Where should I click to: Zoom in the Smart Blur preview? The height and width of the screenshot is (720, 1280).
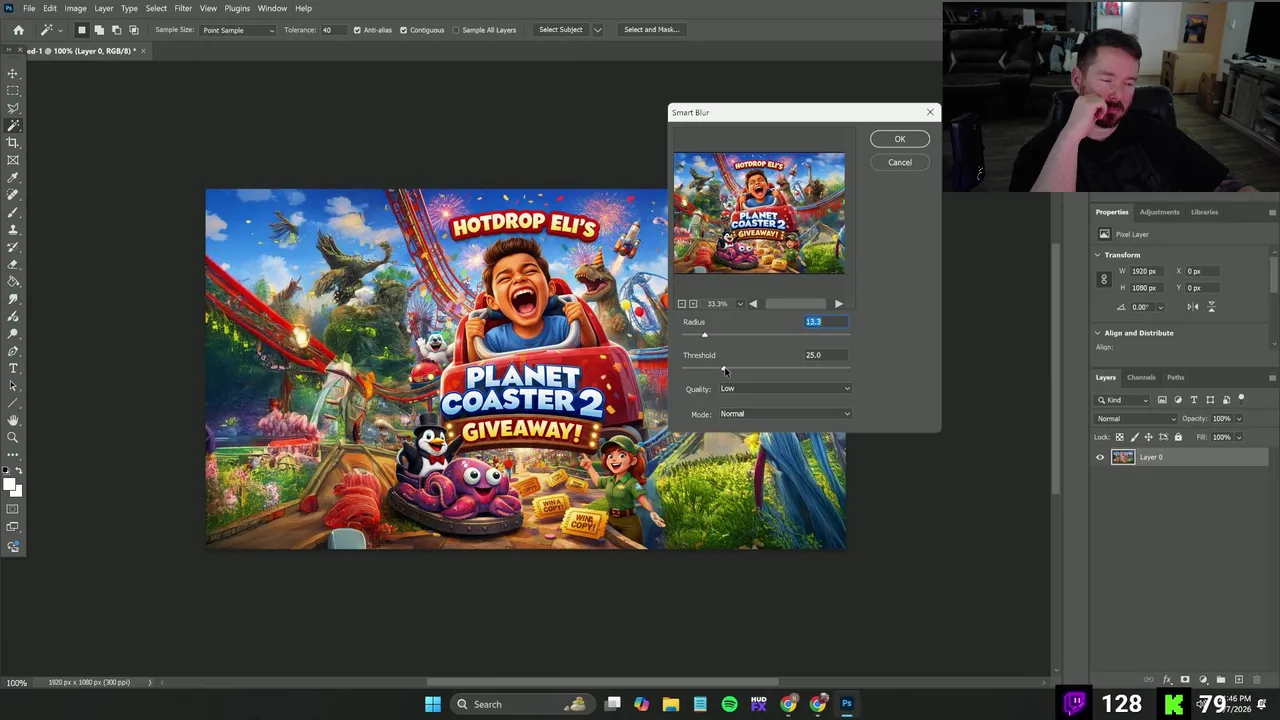[x=693, y=304]
